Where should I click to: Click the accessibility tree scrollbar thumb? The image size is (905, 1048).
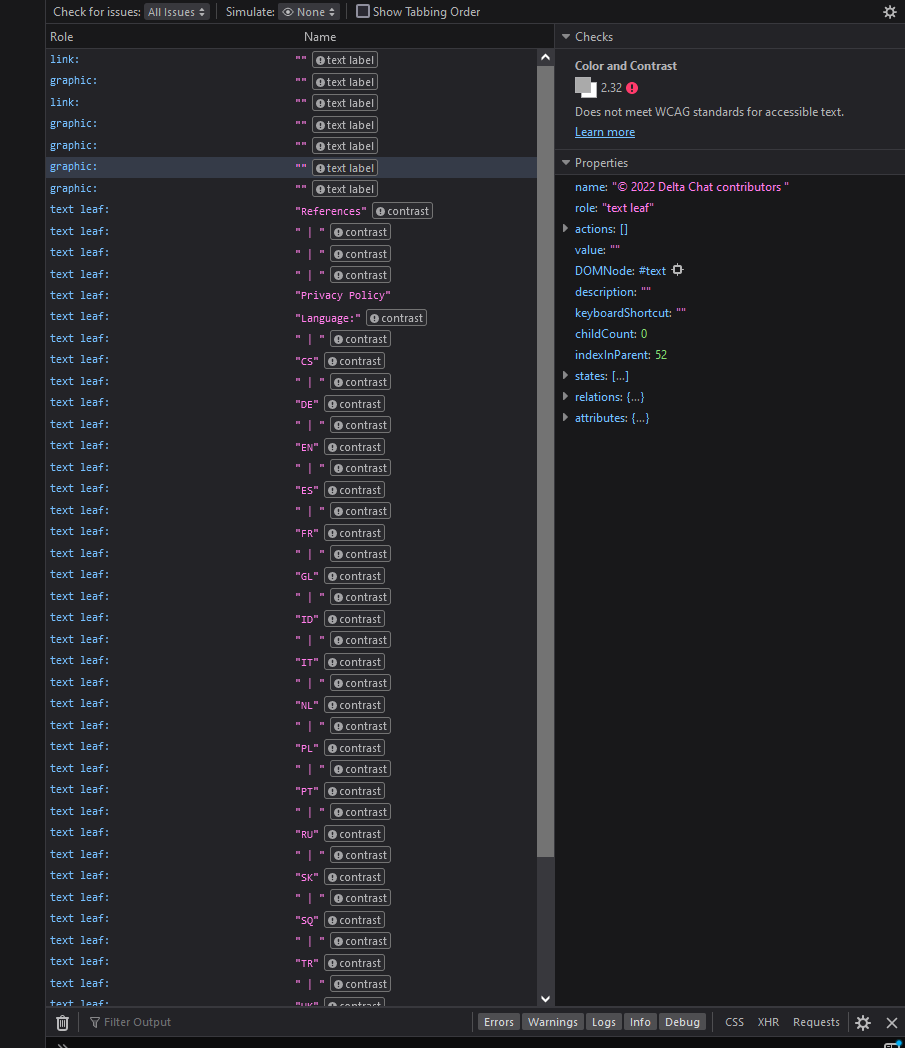545,461
